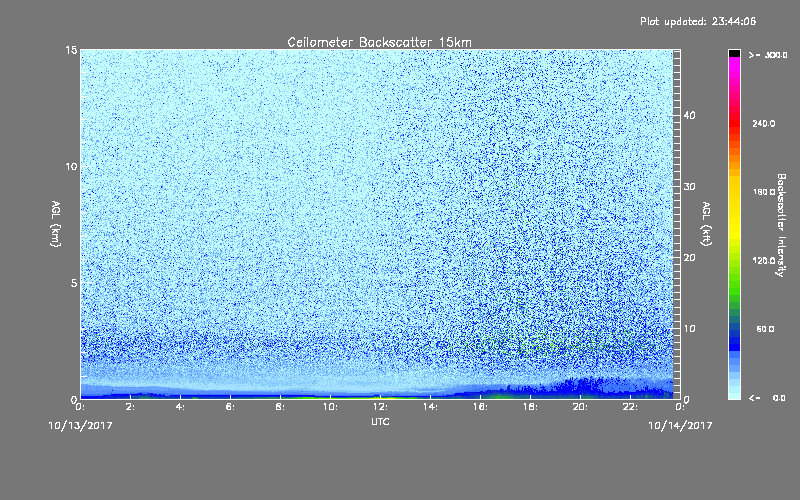Click the 4: hour tick label
The width and height of the screenshot is (800, 500).
click(x=181, y=407)
